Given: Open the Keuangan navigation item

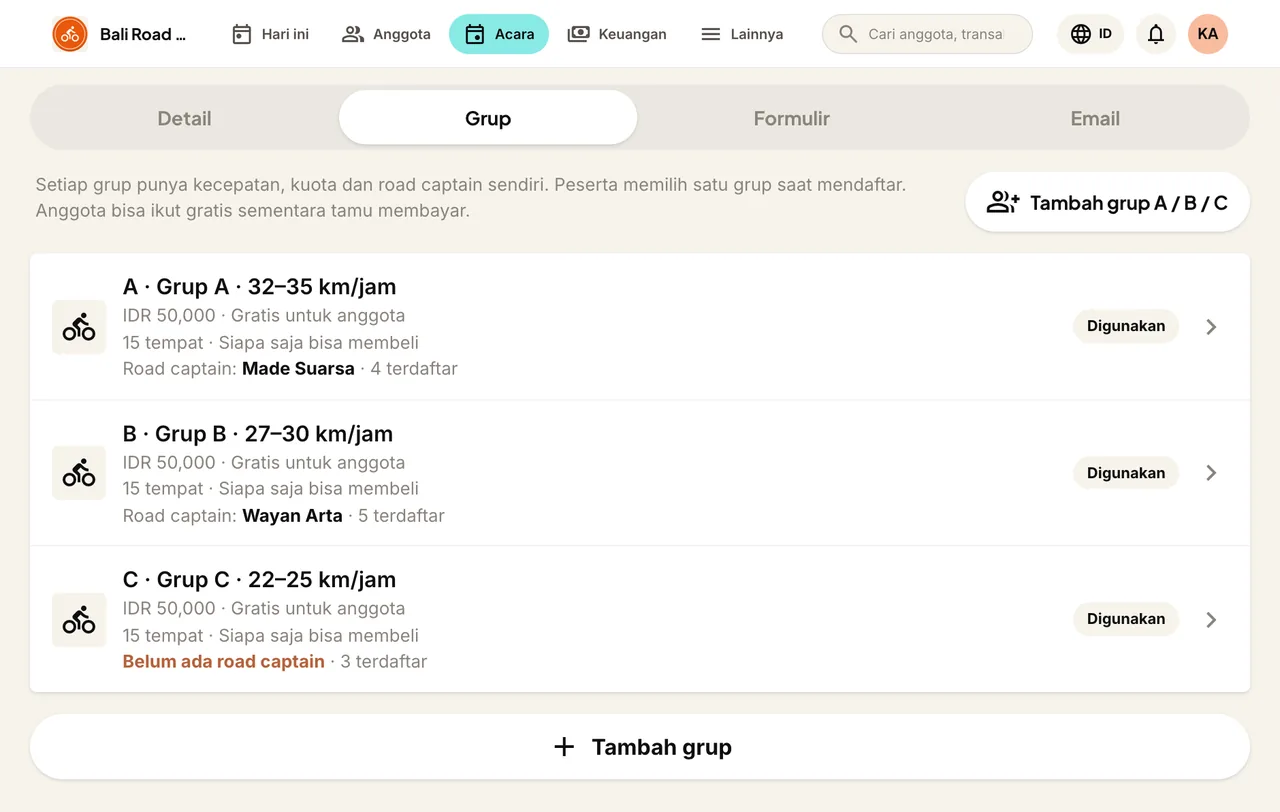Looking at the screenshot, I should [x=617, y=34].
